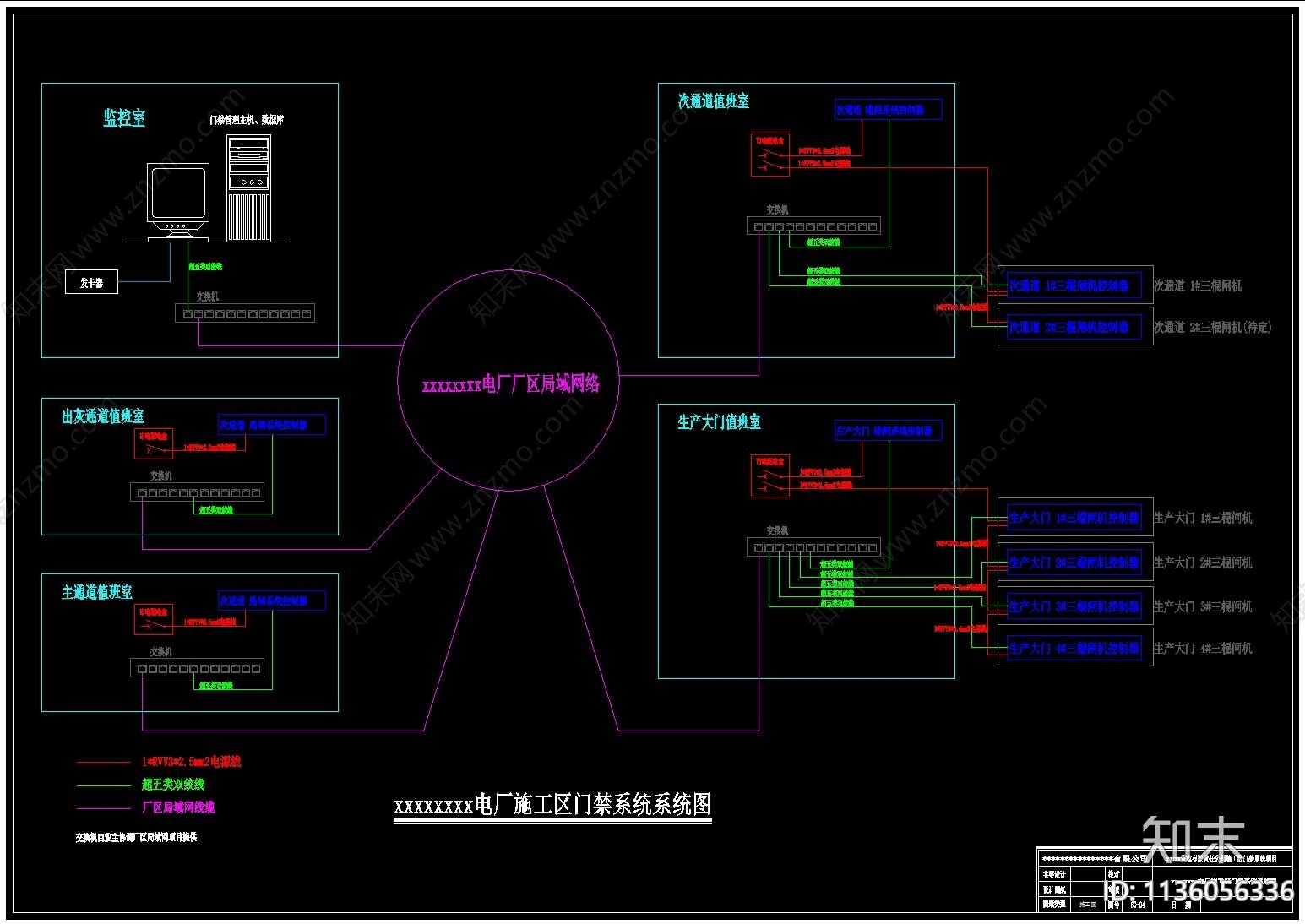Click the blue system controller box in 生产大门值班室
Image resolution: width=1305 pixels, height=924 pixels.
coord(888,431)
